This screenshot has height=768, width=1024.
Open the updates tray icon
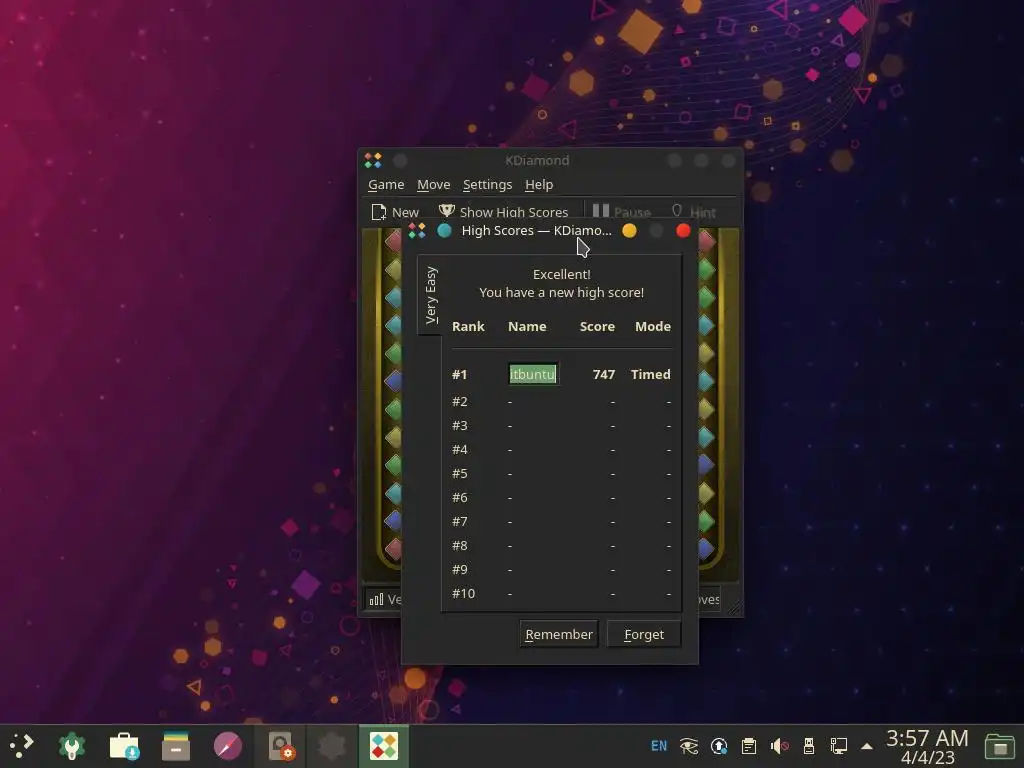click(x=719, y=746)
